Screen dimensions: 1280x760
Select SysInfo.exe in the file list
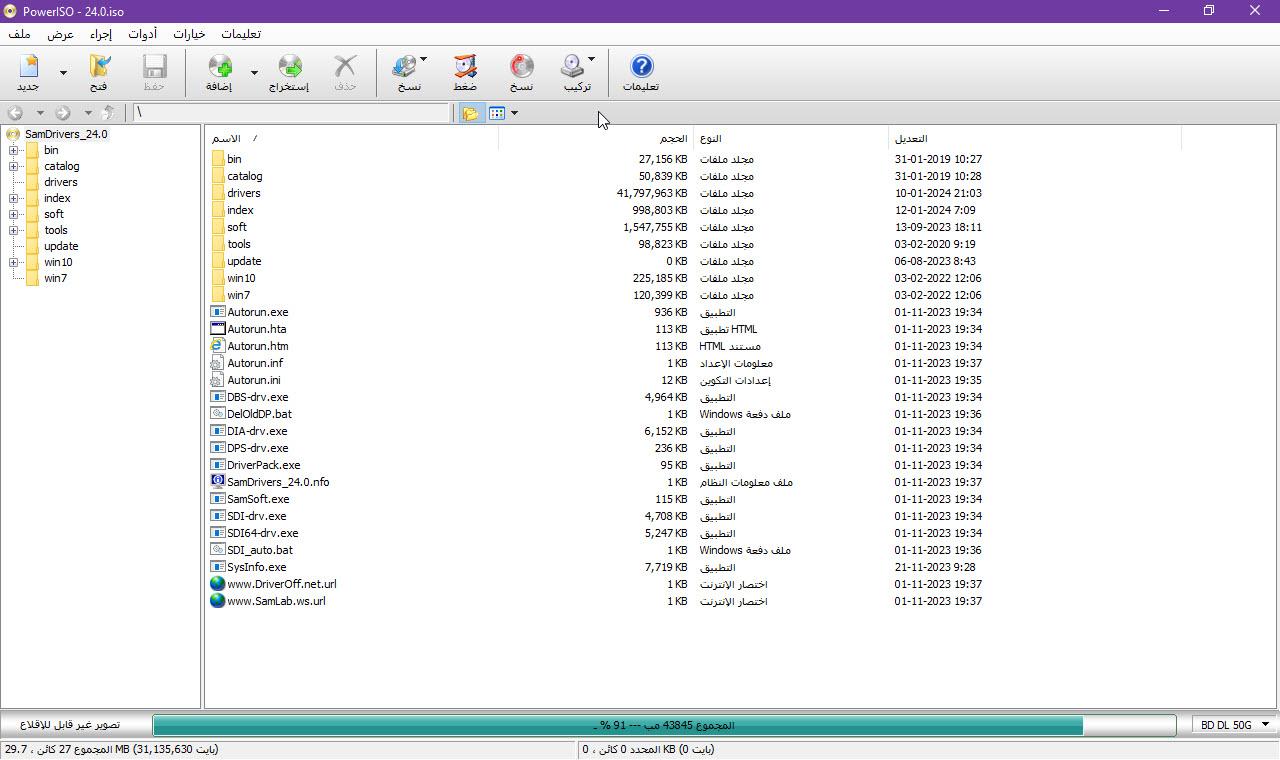coord(256,567)
